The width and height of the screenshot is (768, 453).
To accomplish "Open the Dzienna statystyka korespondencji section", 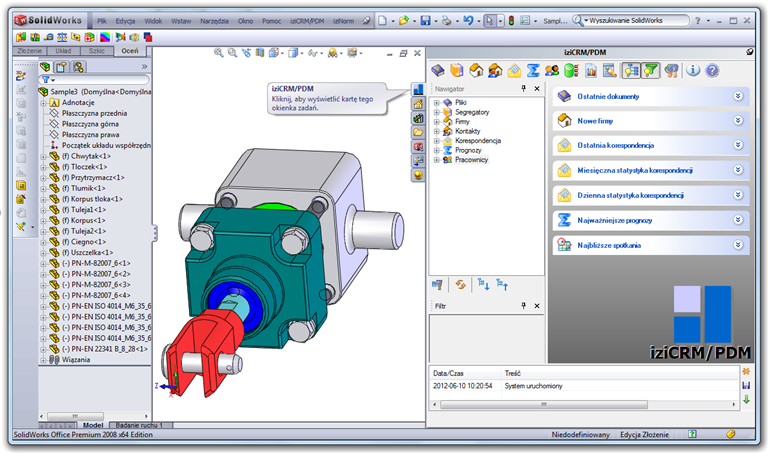I will point(651,195).
